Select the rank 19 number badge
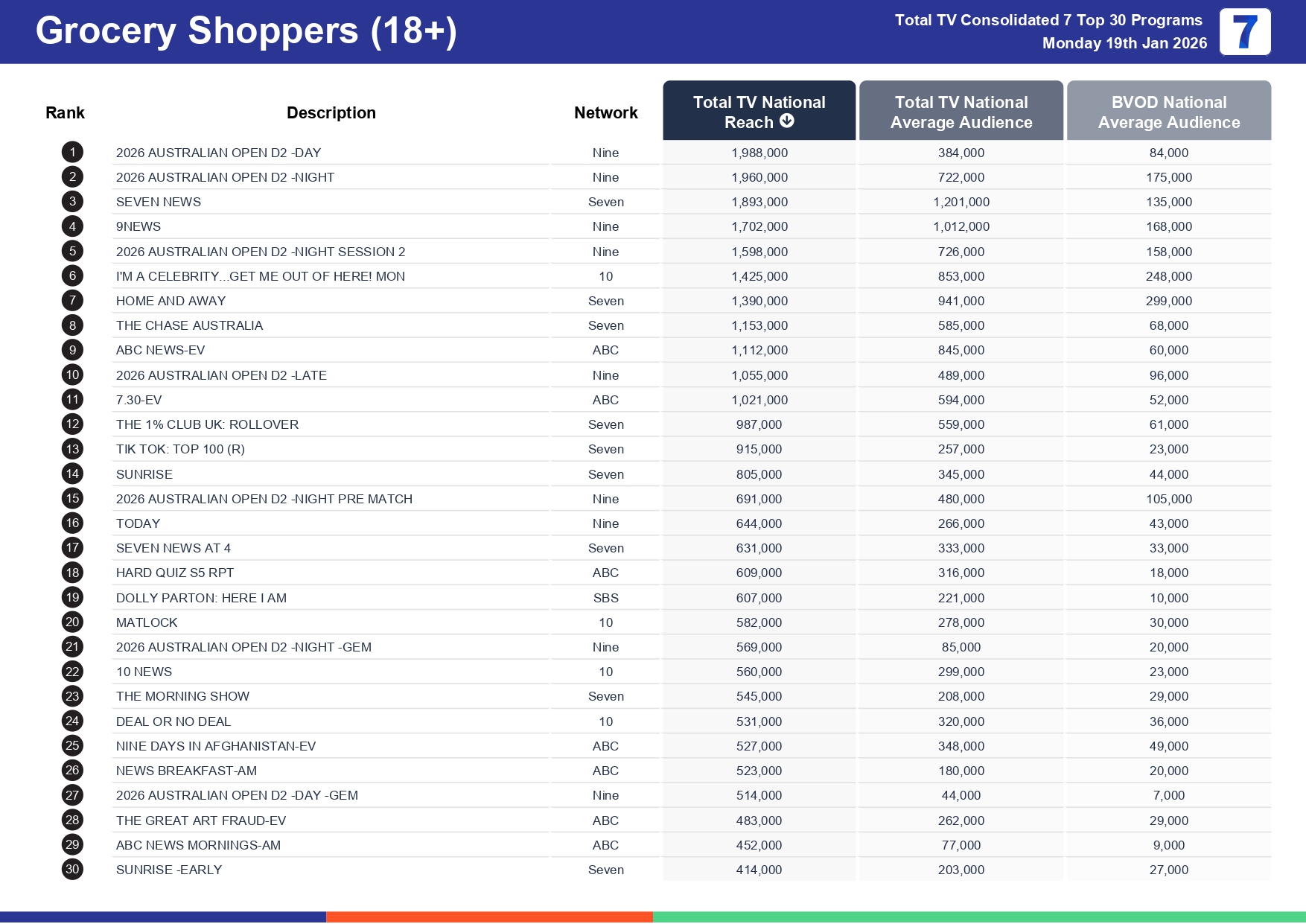The height and width of the screenshot is (924, 1306). (72, 597)
